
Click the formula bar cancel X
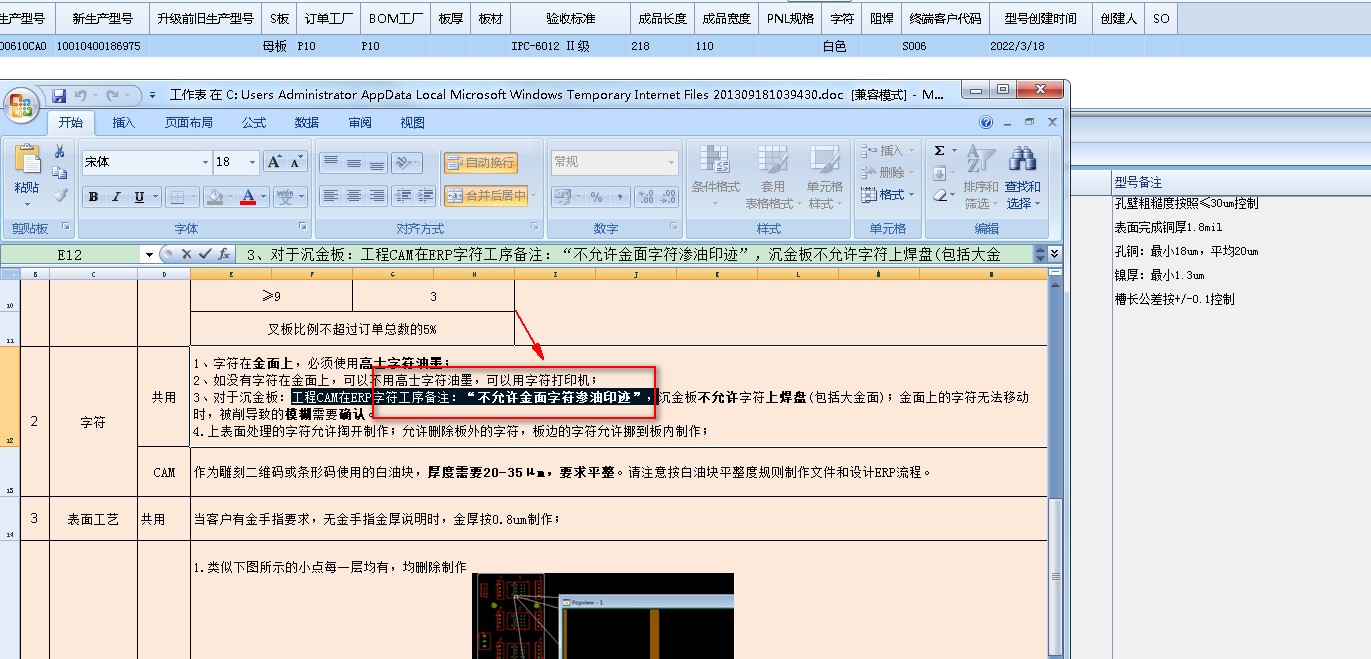[x=186, y=254]
